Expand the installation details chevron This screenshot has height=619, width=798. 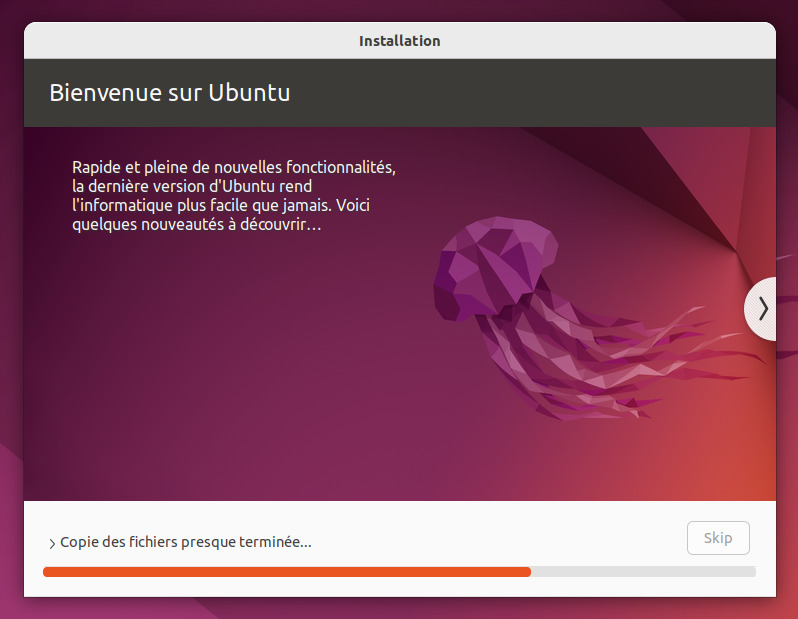pos(52,544)
